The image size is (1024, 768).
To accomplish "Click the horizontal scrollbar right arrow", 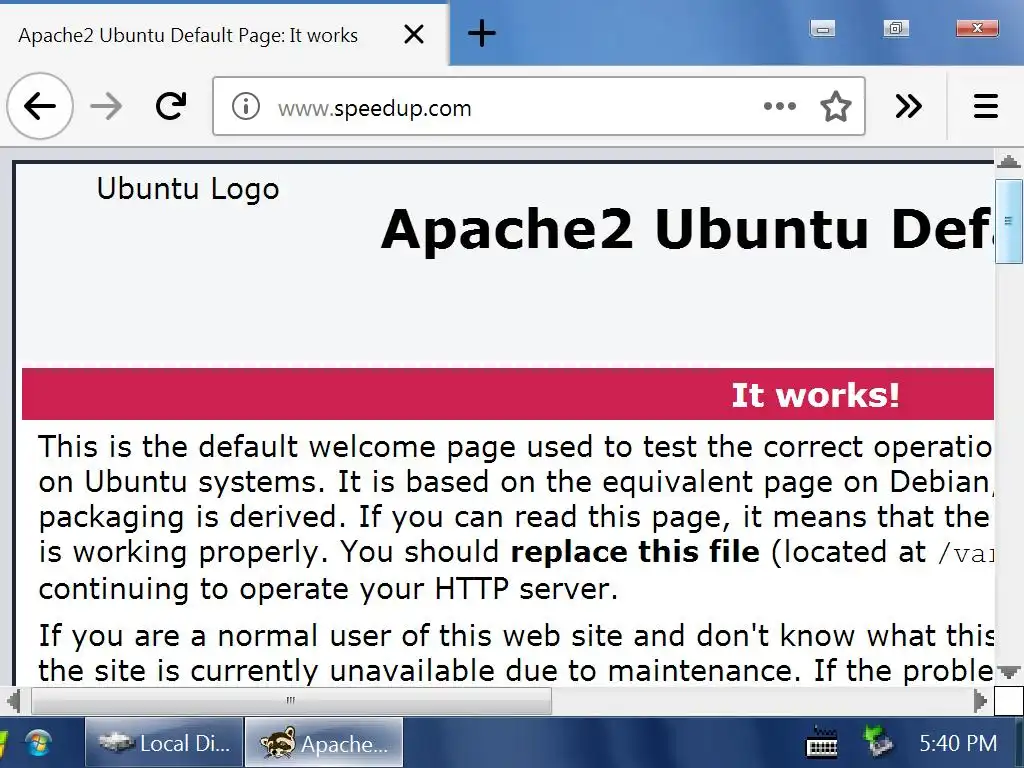I will 980,701.
